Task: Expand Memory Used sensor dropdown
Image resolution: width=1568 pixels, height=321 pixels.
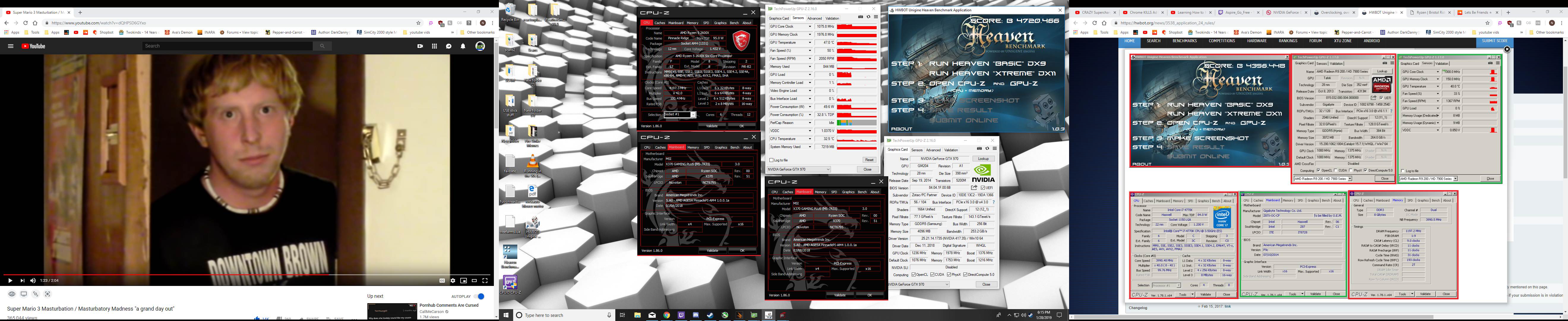Action: (810, 67)
